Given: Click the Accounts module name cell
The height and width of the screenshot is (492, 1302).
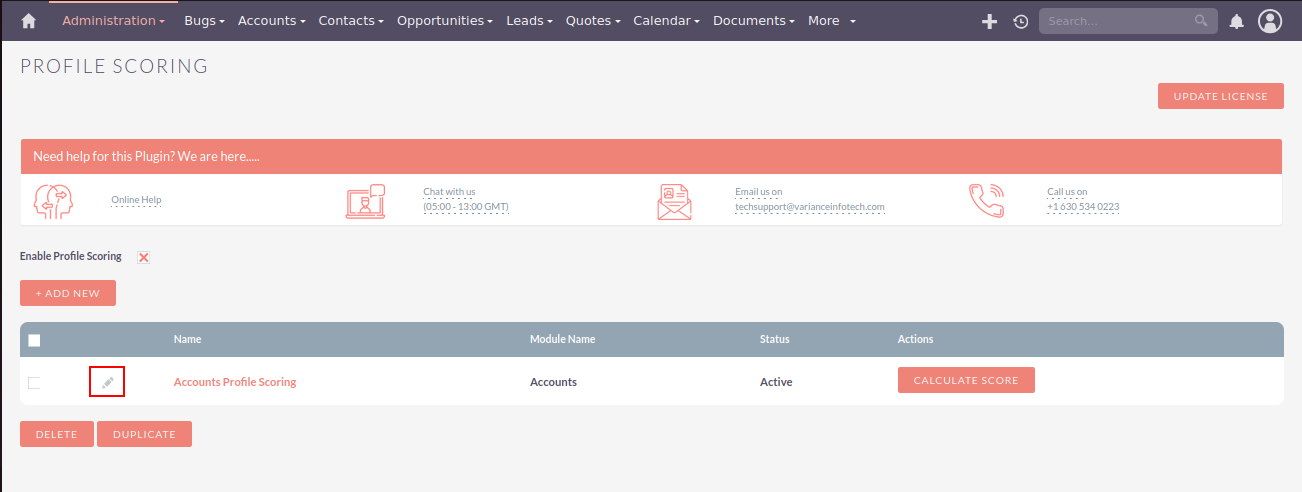Looking at the screenshot, I should pos(553,382).
